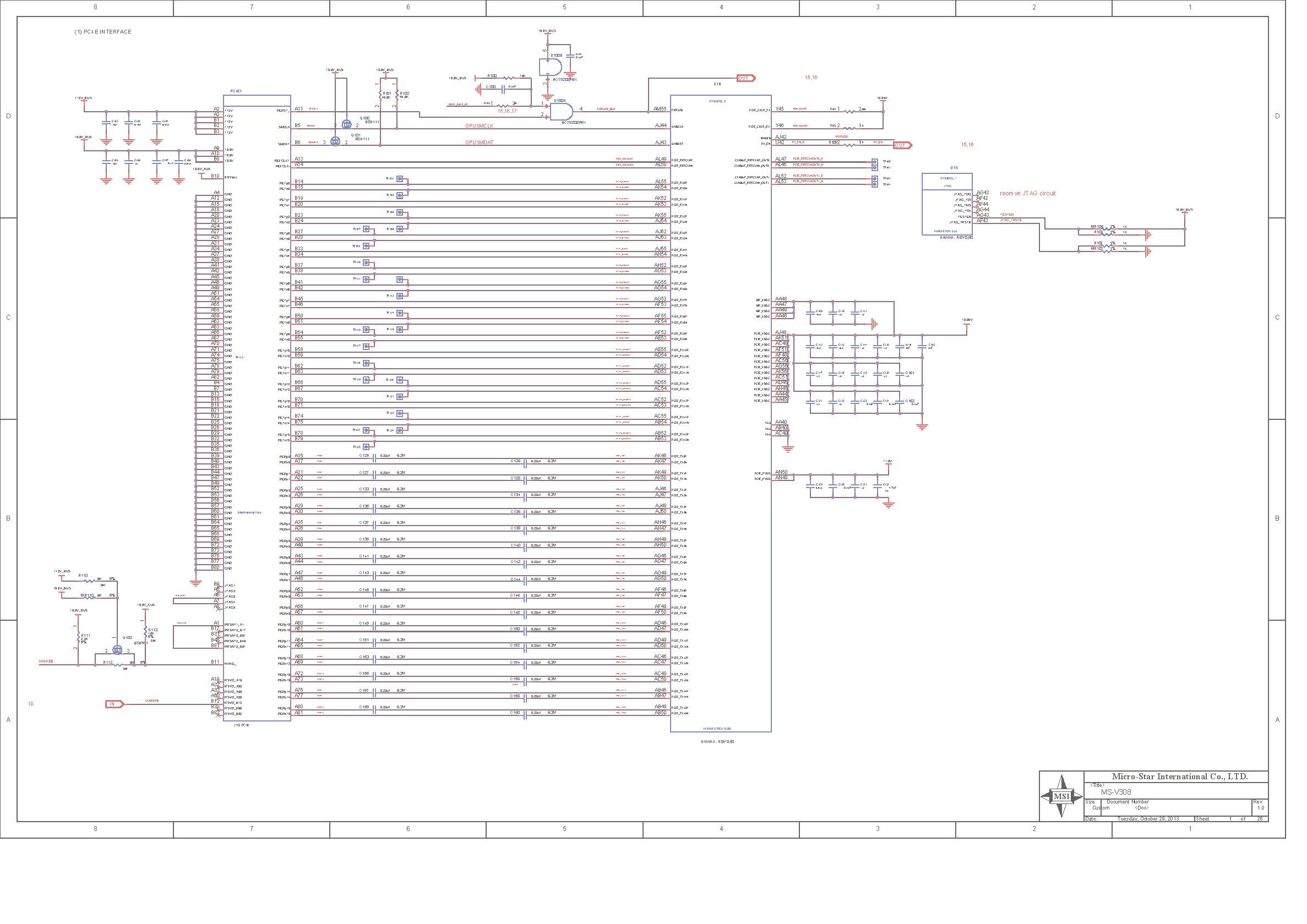Click the GPUSMDAT net label
This screenshot has width=1307, height=924.
coord(480,142)
